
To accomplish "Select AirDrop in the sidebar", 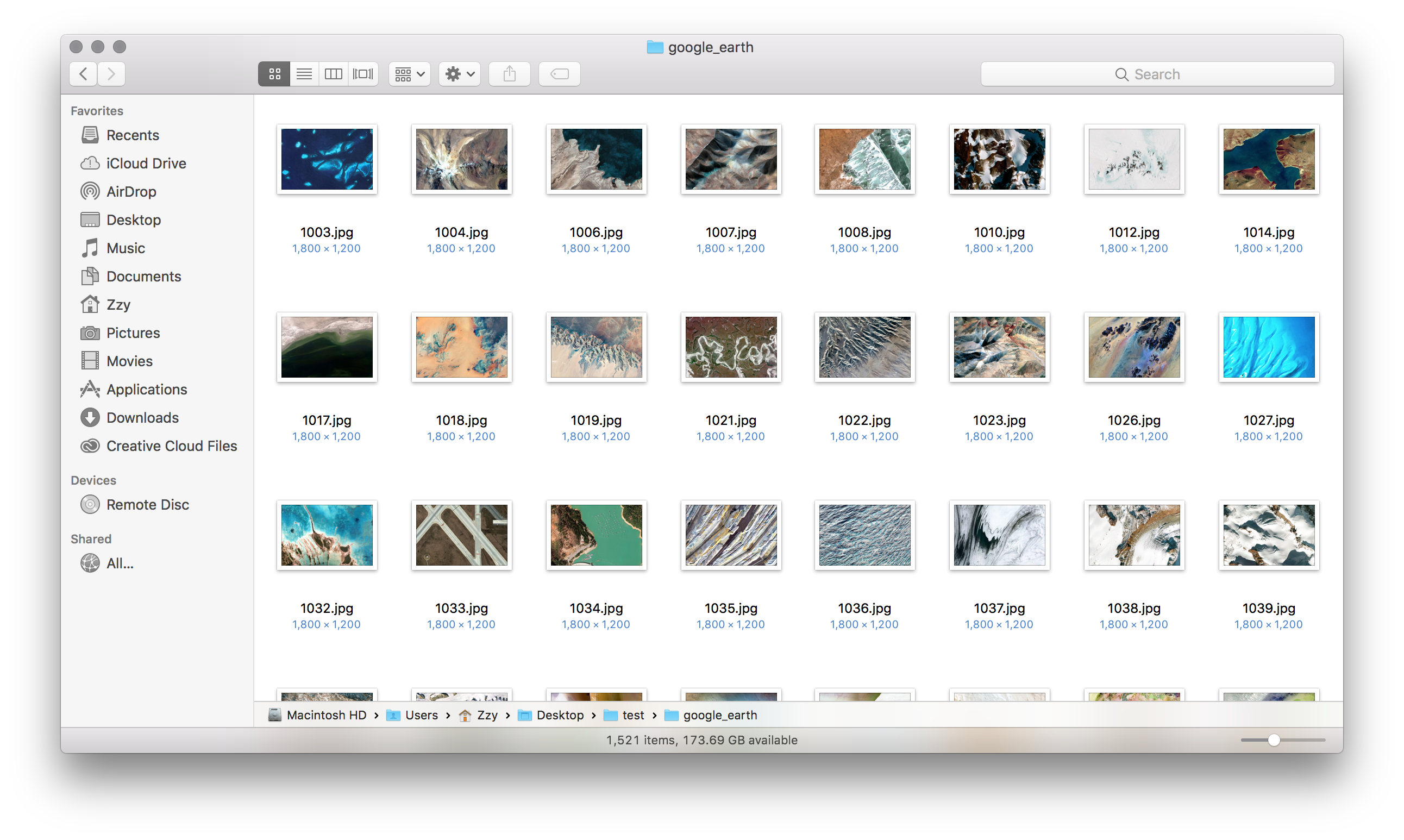I will click(118, 192).
